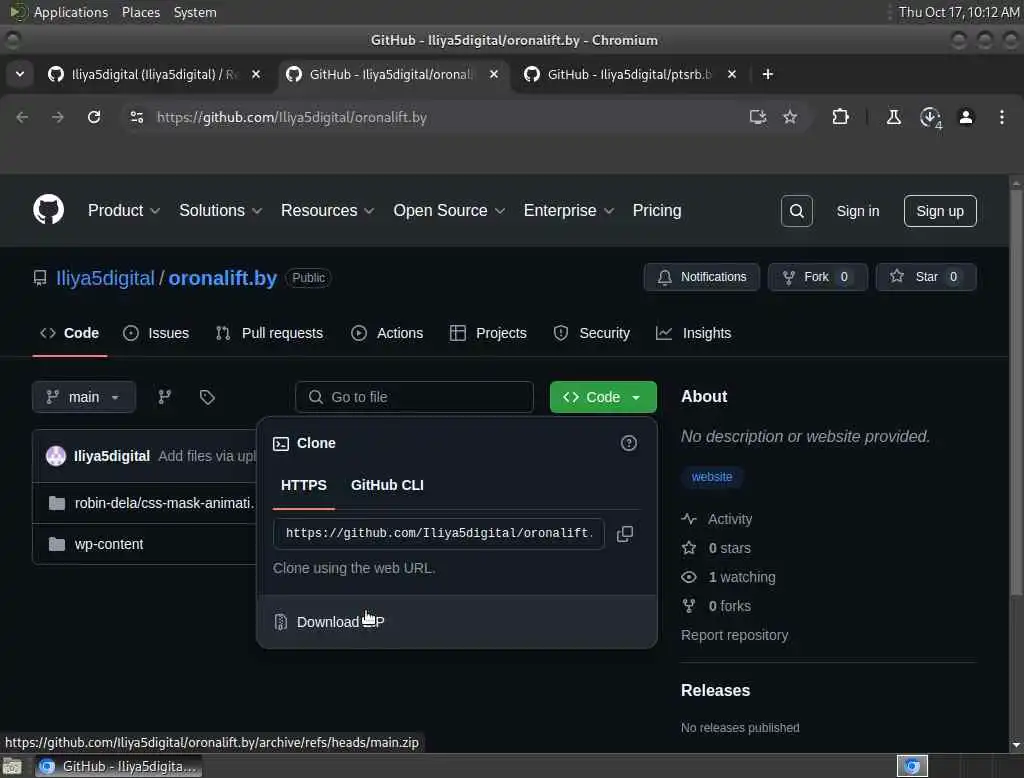The height and width of the screenshot is (778, 1024).
Task: View branches via the branch icon
Action: [x=165, y=397]
